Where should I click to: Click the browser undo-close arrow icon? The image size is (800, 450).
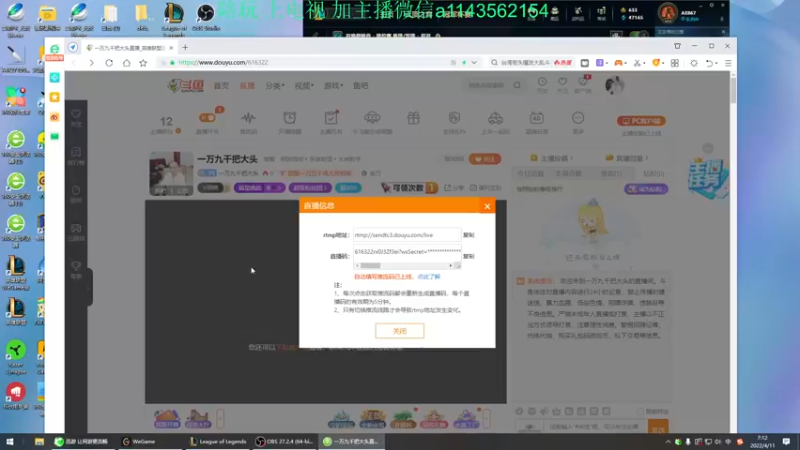pos(709,63)
